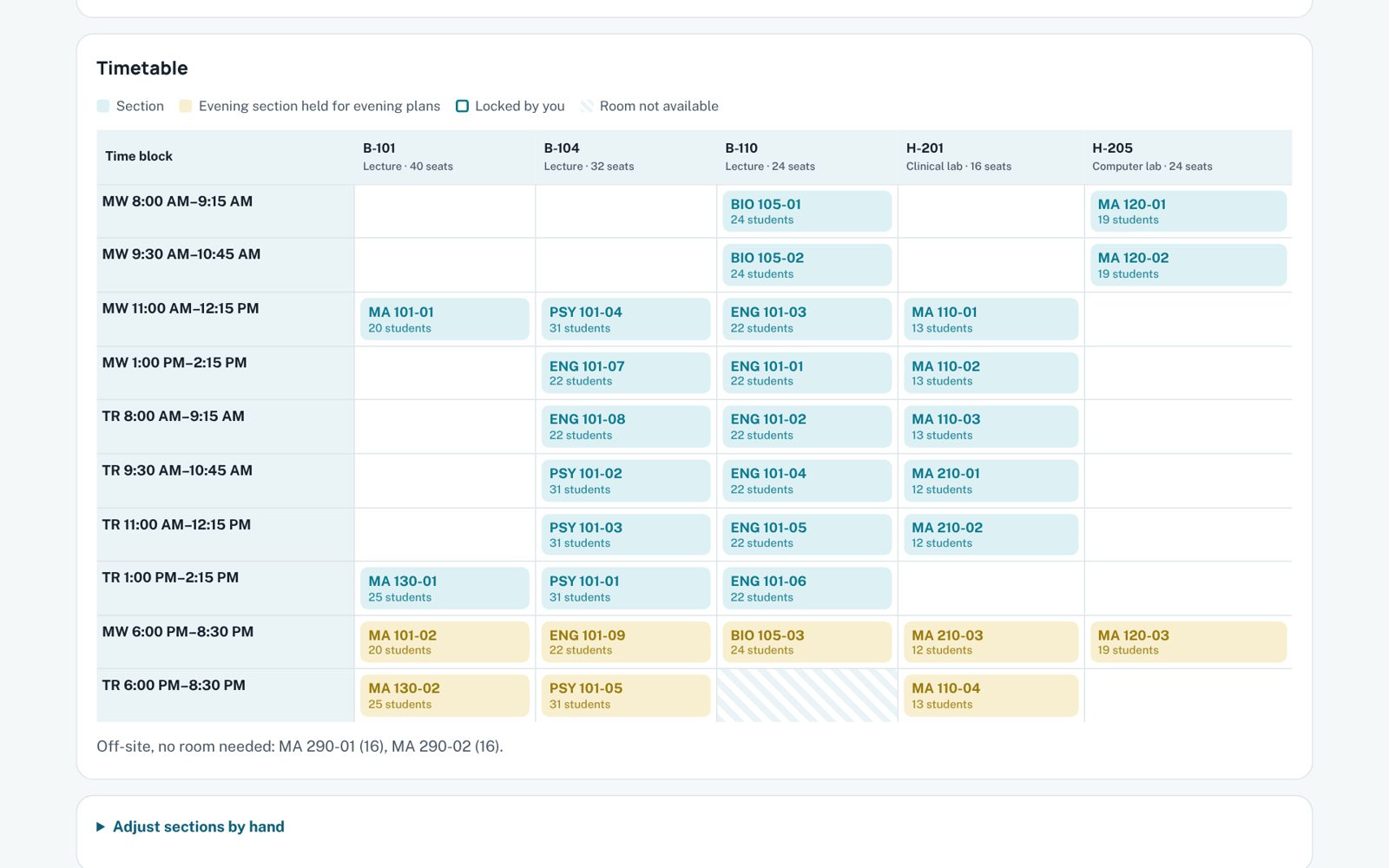Viewport: 1389px width, 868px height.
Task: Click the evening MA 110-04 section
Action: click(x=991, y=696)
